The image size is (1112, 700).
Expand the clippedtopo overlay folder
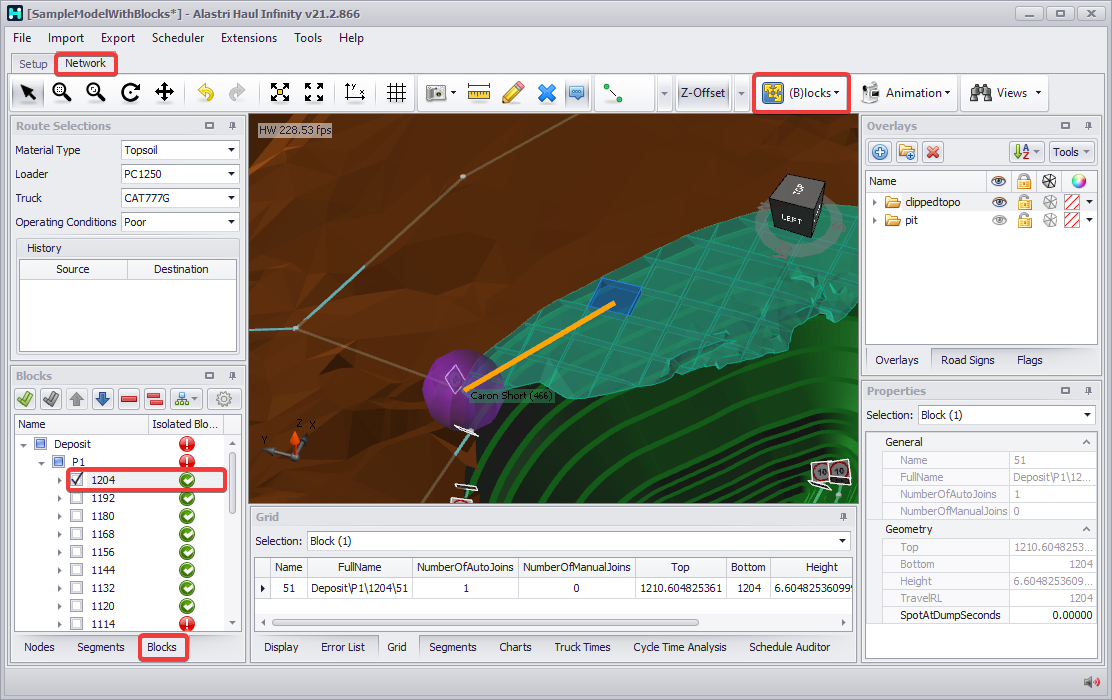pos(875,202)
